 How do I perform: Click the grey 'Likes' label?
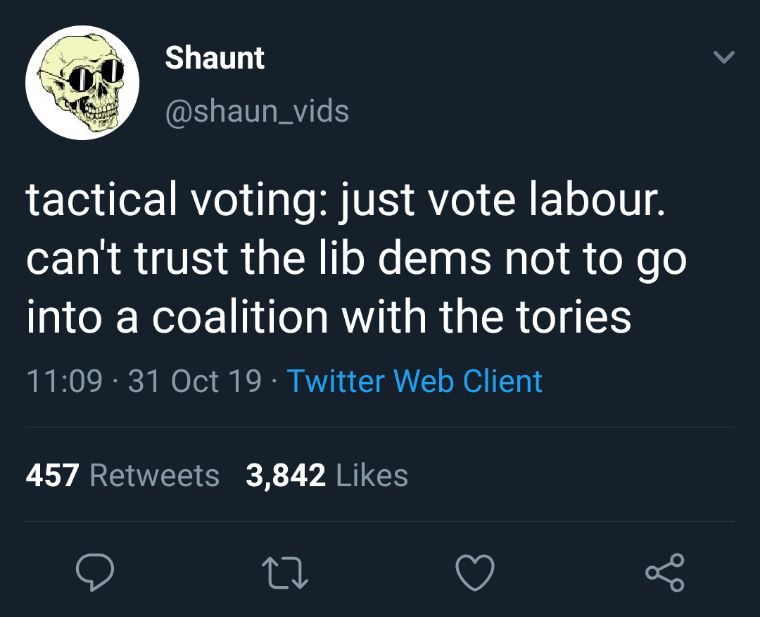pyautogui.click(x=371, y=475)
